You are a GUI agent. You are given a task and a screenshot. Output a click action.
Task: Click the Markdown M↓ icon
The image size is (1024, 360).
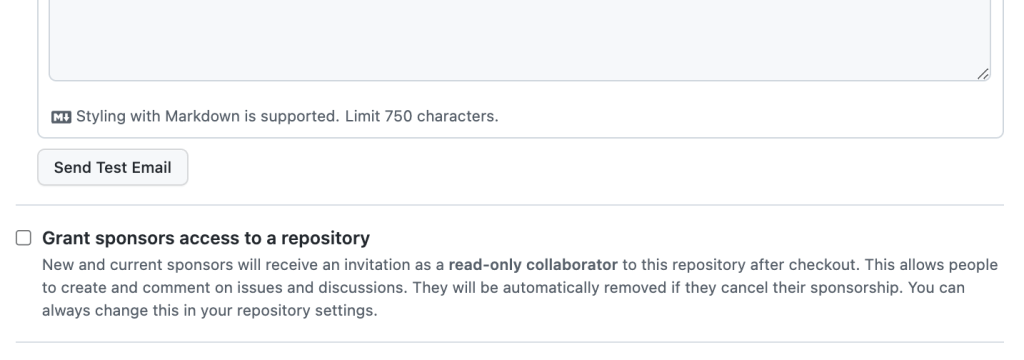tap(61, 117)
